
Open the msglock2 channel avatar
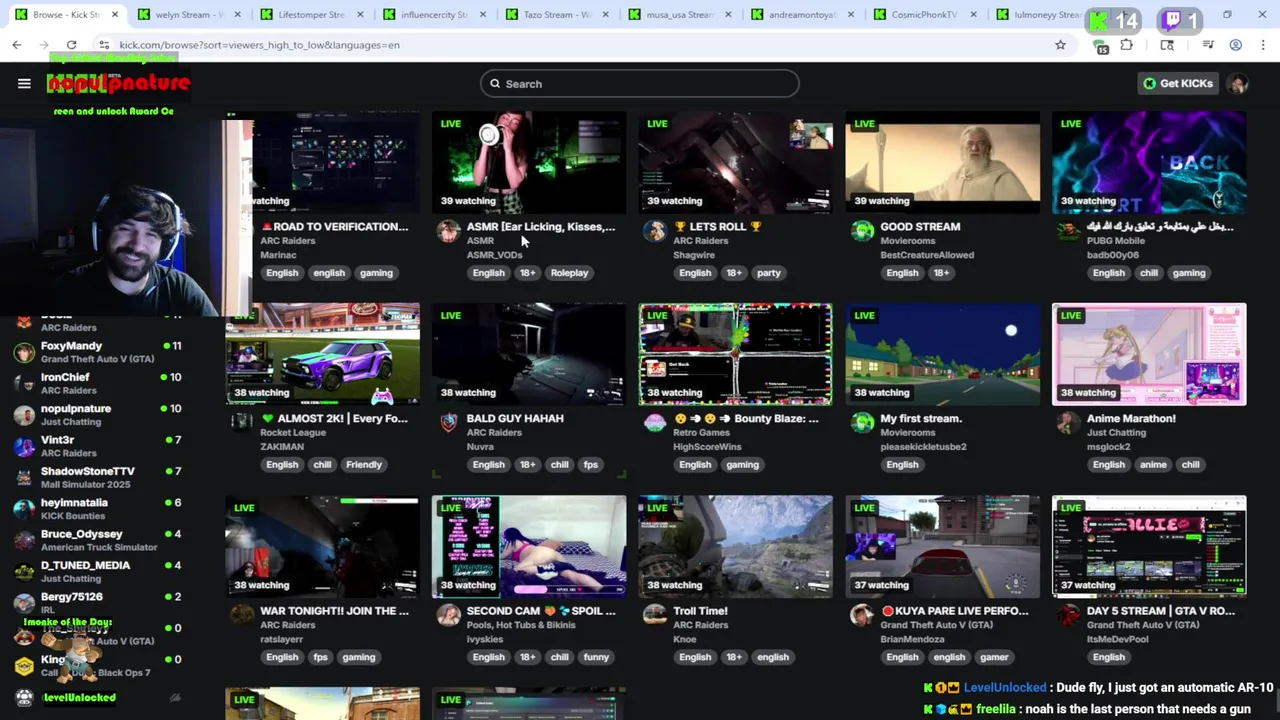point(1068,423)
